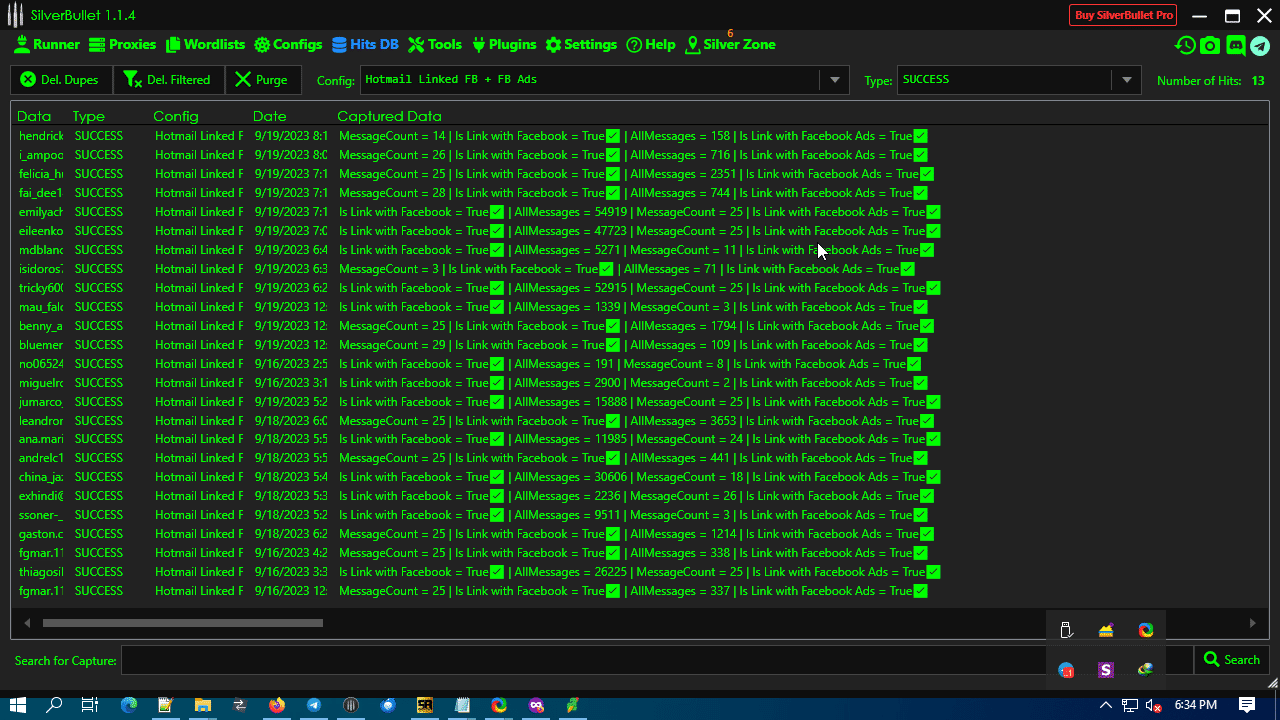This screenshot has width=1280, height=720.
Task: Click the screenshot camera icon
Action: point(1210,45)
